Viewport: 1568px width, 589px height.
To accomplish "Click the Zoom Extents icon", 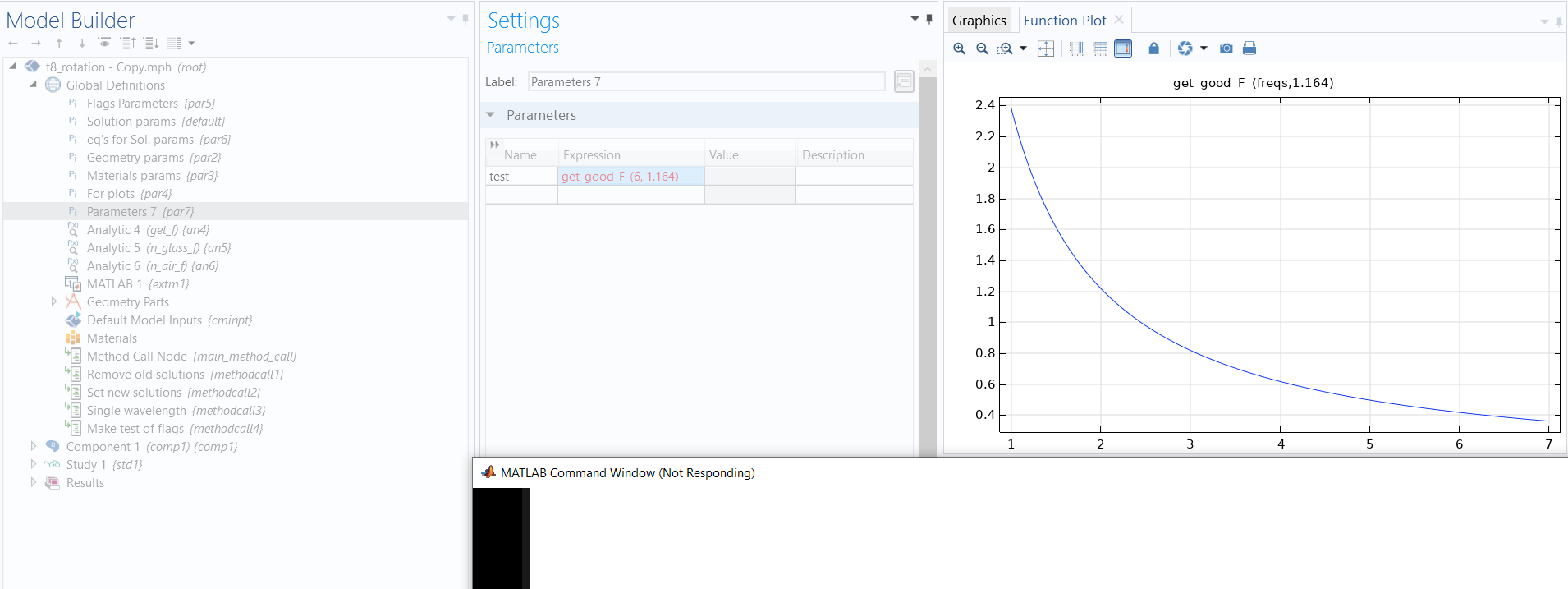I will tap(1046, 48).
